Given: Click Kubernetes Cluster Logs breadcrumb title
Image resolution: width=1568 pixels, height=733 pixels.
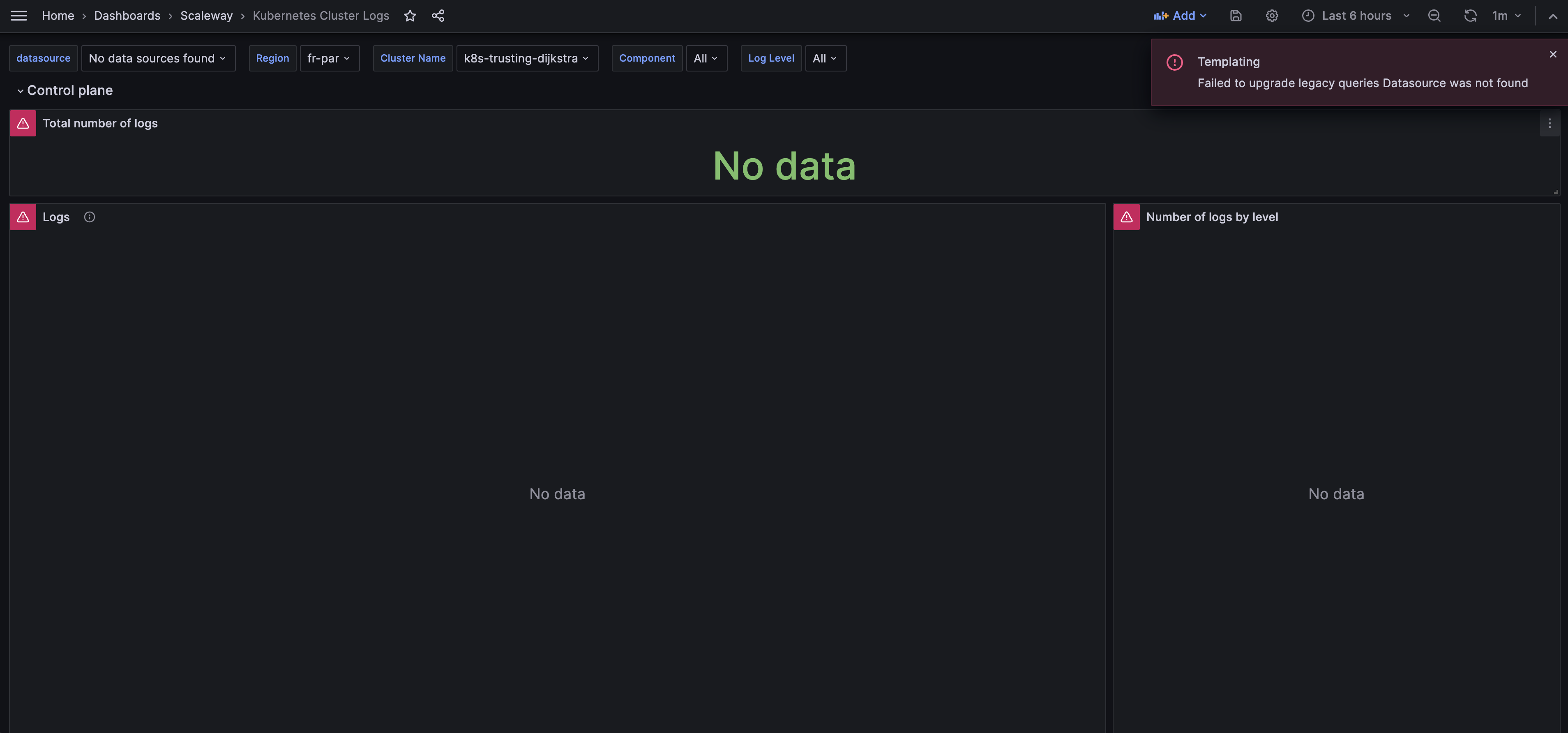Looking at the screenshot, I should click(x=321, y=16).
